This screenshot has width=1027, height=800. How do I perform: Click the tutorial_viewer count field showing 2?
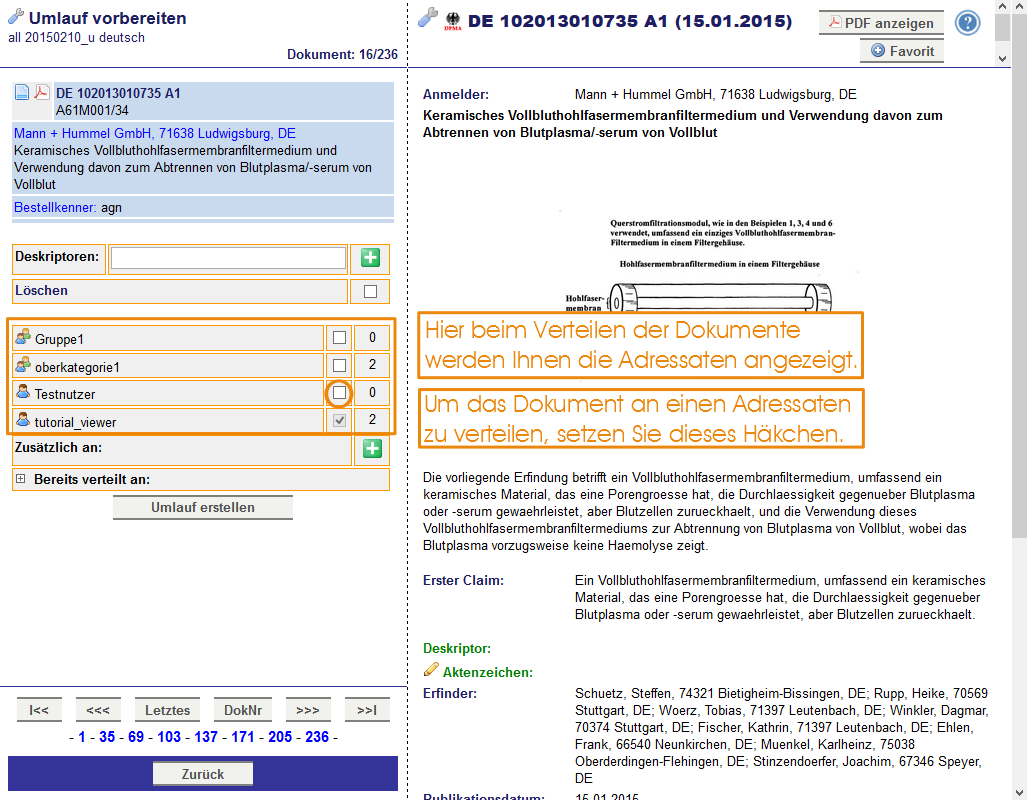click(x=372, y=420)
